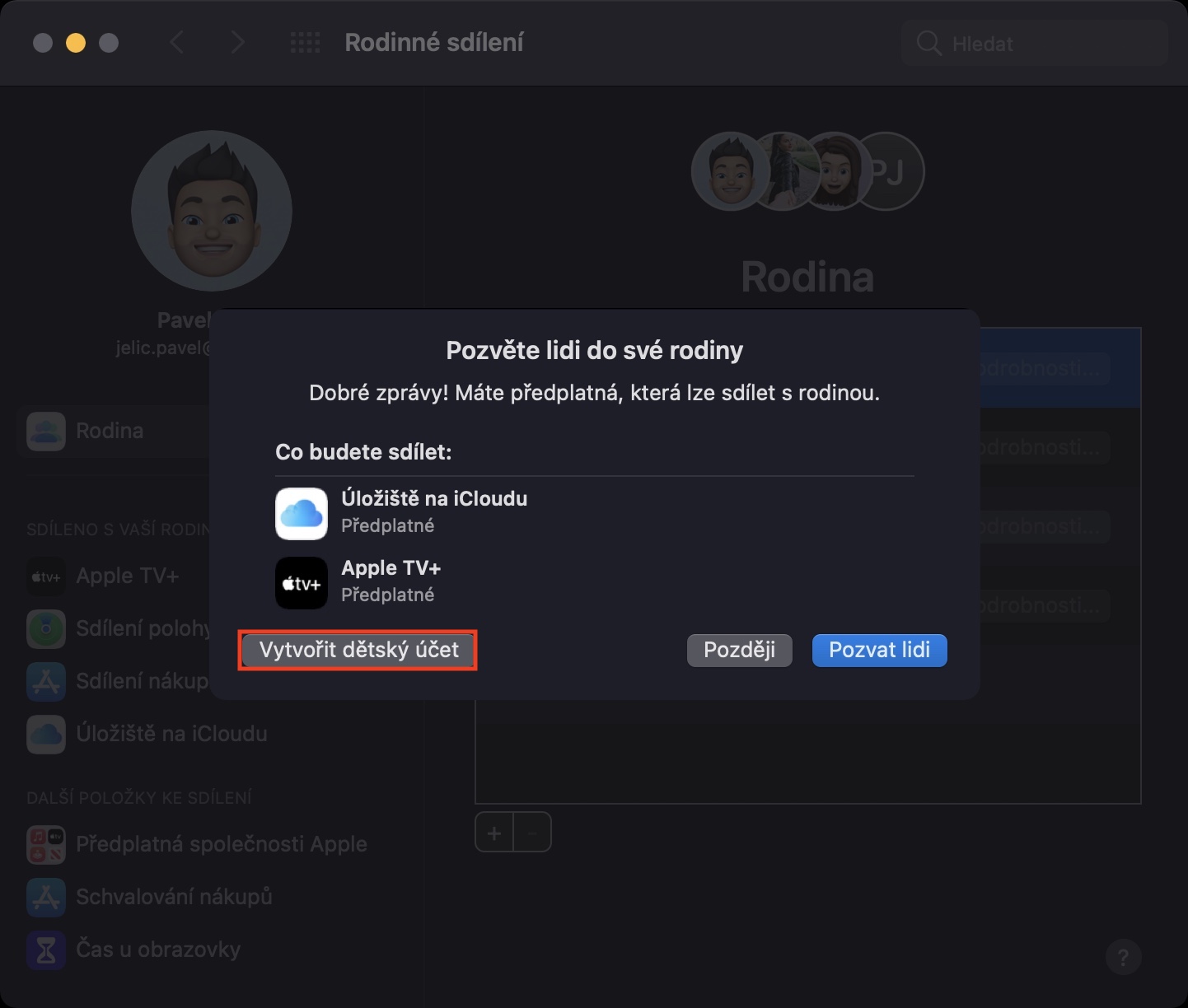Click the Apple TV+ icon in dialog

(x=302, y=583)
